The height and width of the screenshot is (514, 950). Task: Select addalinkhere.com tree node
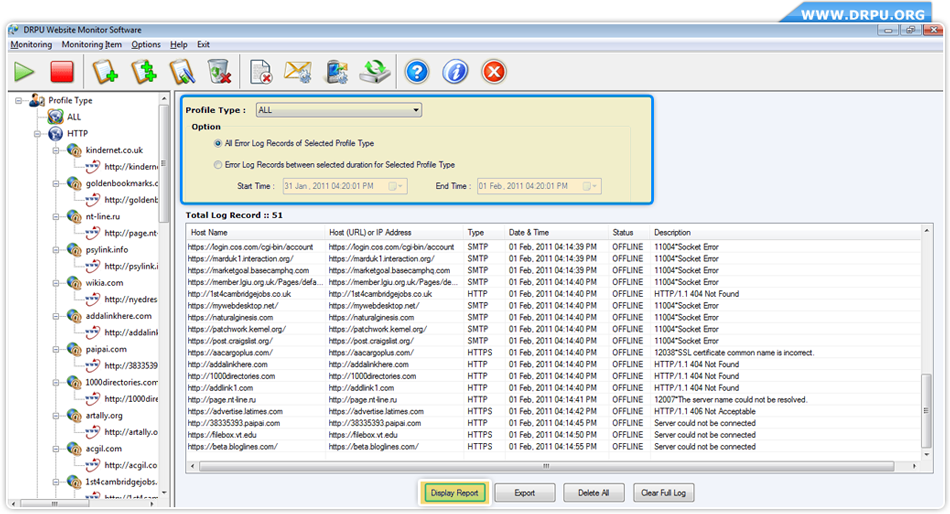(119, 316)
